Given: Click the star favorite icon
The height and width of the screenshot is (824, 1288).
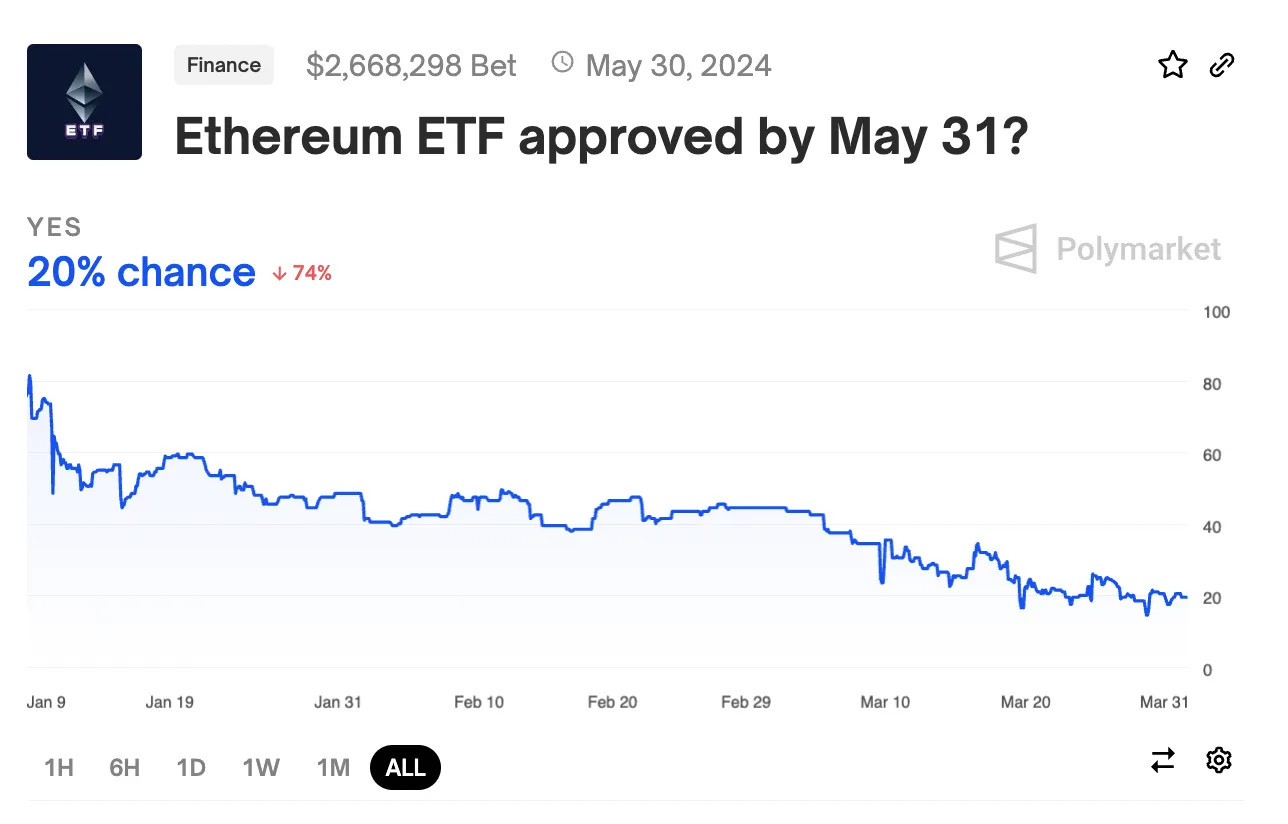Looking at the screenshot, I should coord(1173,66).
